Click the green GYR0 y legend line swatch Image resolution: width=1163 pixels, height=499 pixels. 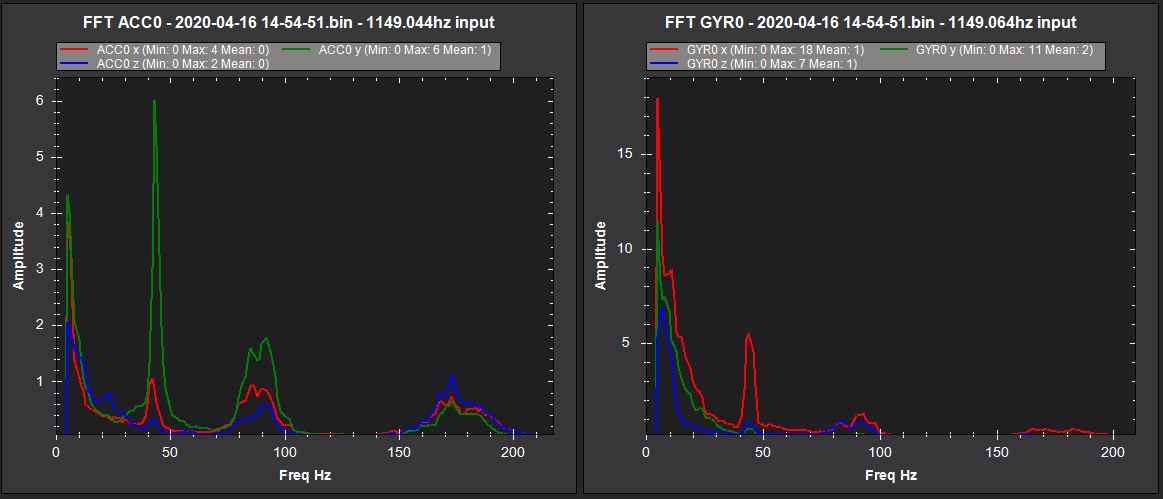(x=895, y=50)
